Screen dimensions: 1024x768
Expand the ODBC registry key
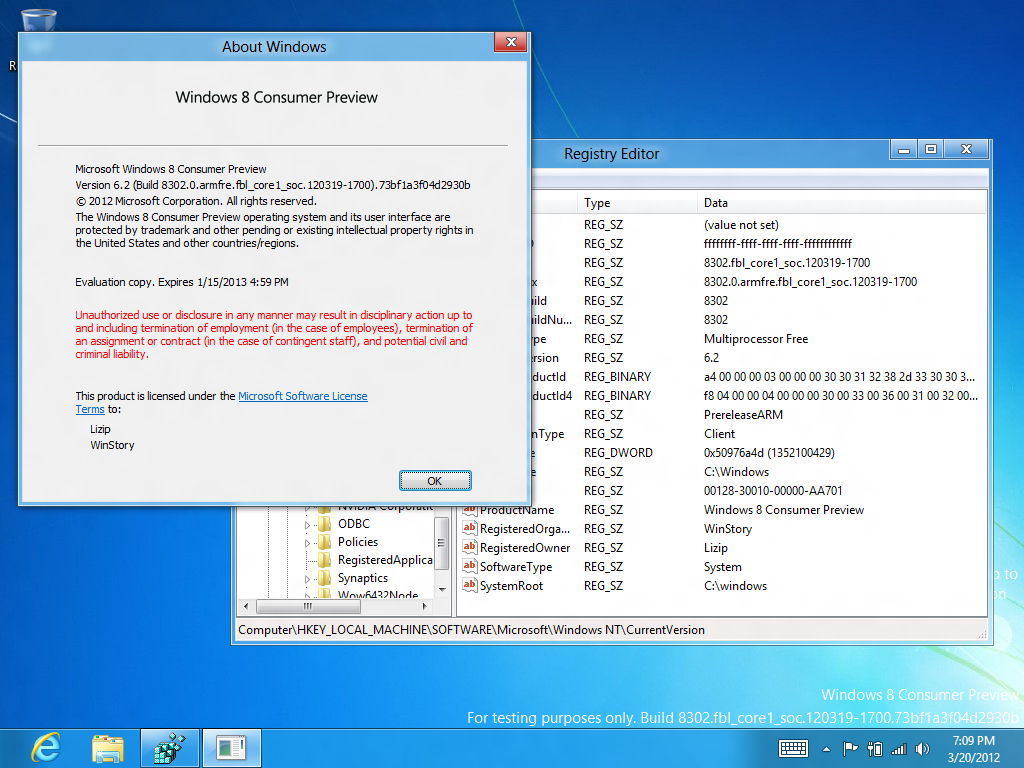[308, 524]
